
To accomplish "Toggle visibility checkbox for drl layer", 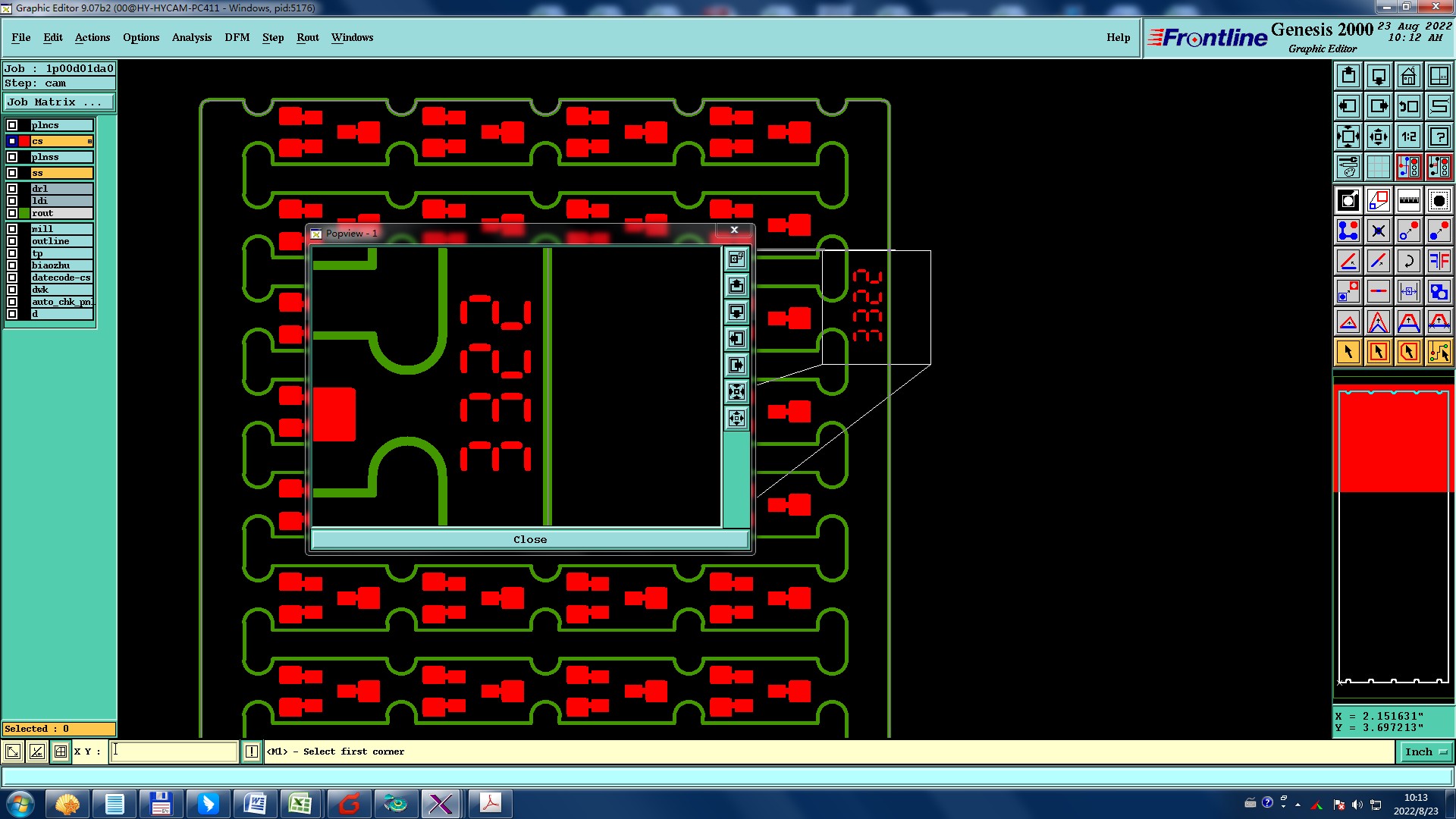I will [x=12, y=189].
